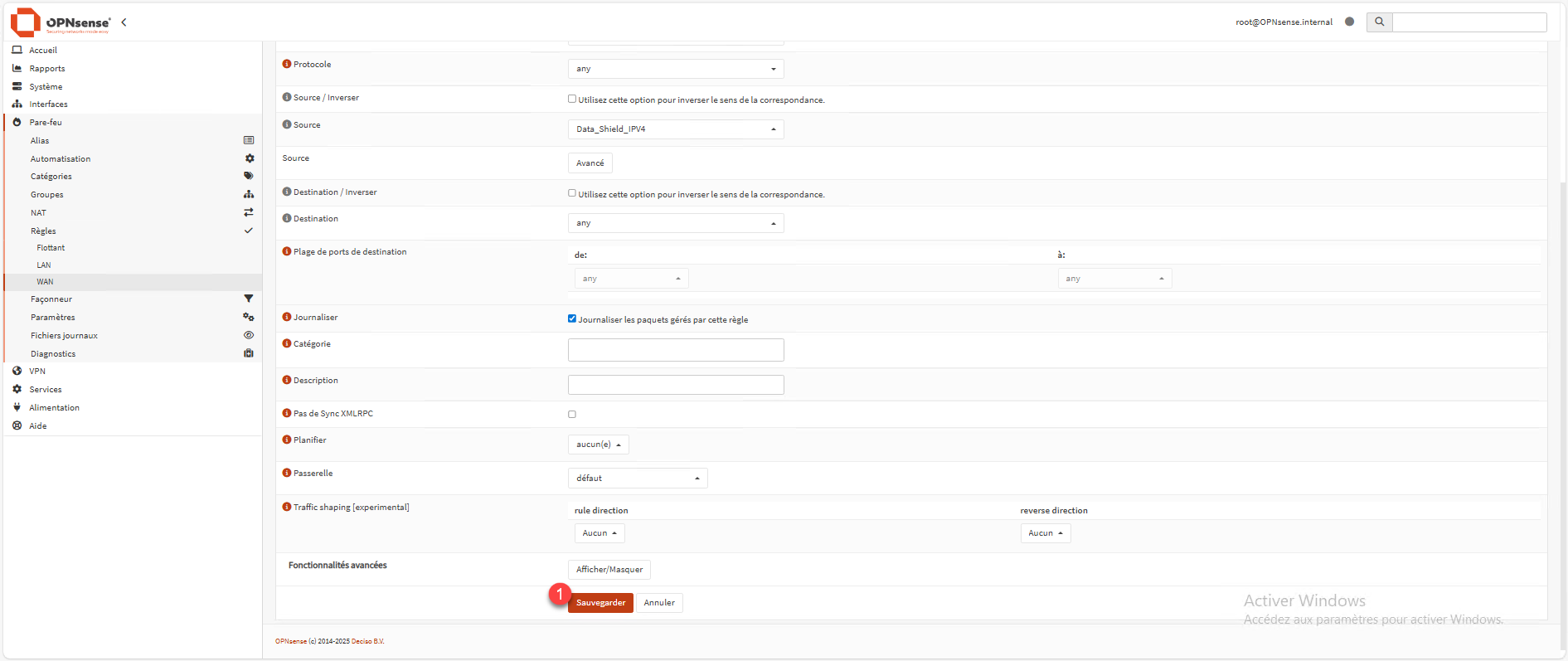Click the search magnifier icon
Screen dimensions: 1568x661
tap(1380, 22)
